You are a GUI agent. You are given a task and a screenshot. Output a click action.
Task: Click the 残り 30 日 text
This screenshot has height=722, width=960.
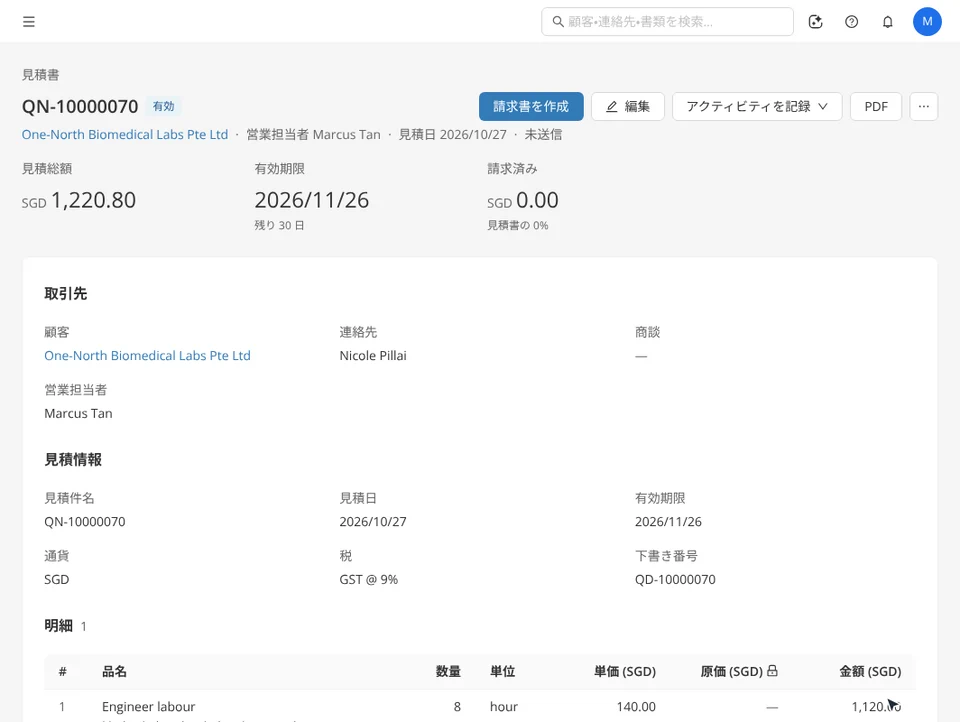pos(279,225)
